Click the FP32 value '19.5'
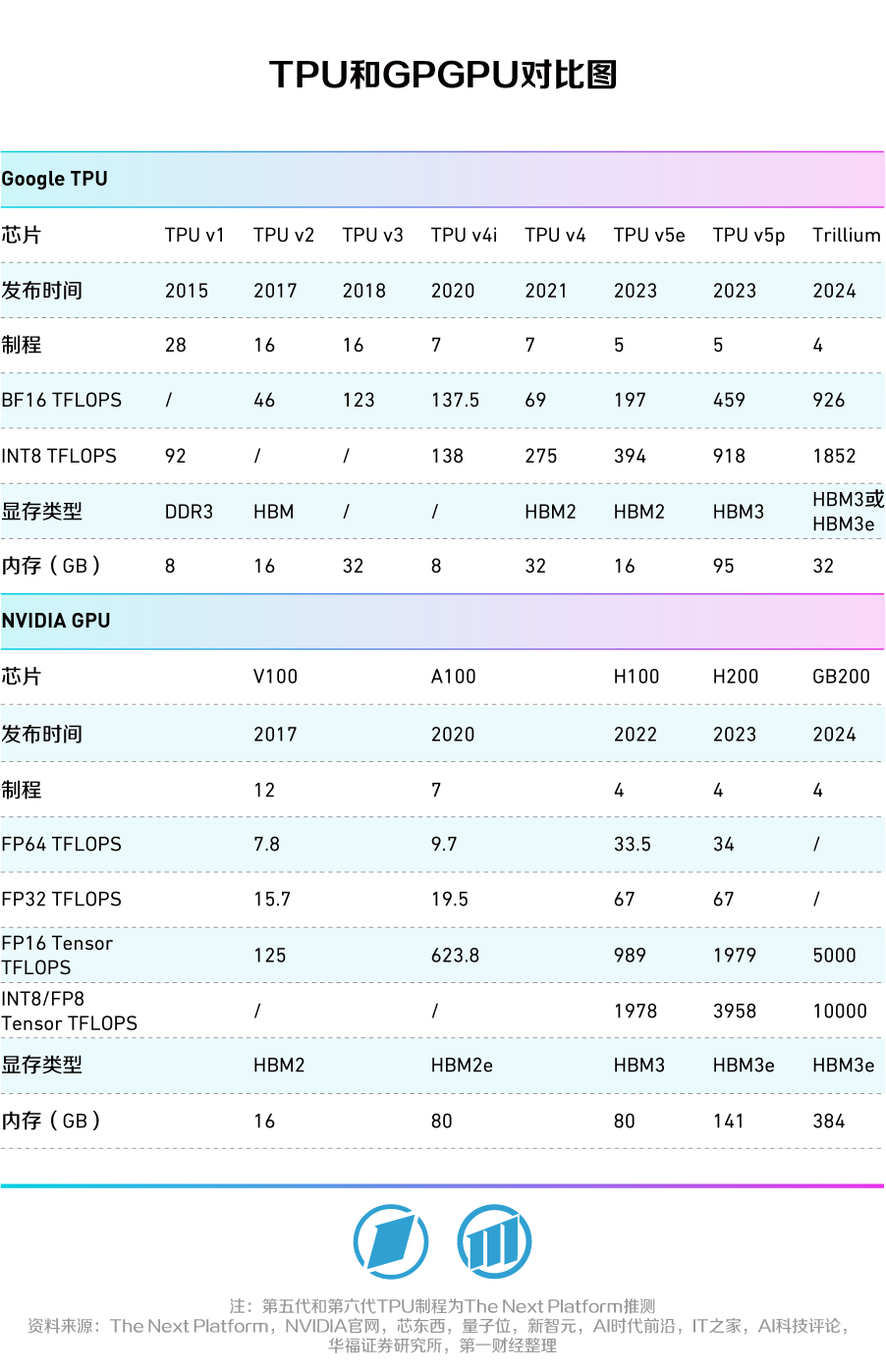This screenshot has width=886, height=1372. click(450, 899)
